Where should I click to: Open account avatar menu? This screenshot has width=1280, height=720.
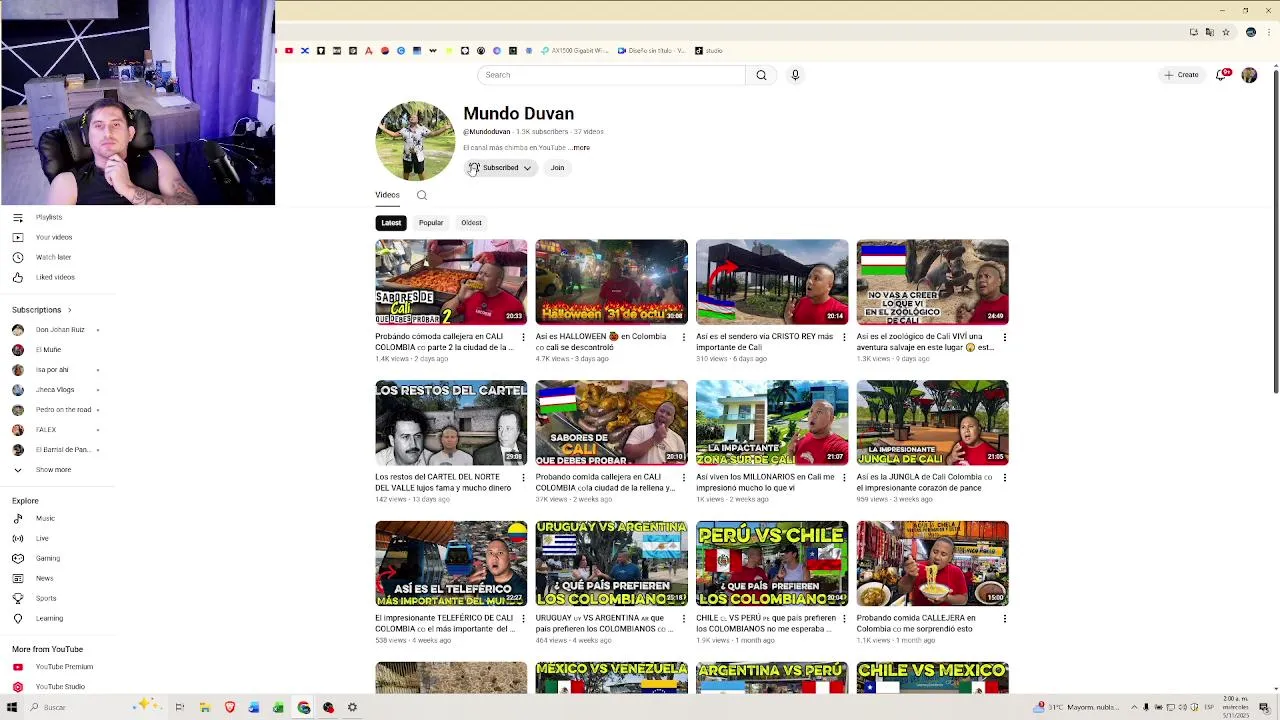click(x=1249, y=75)
